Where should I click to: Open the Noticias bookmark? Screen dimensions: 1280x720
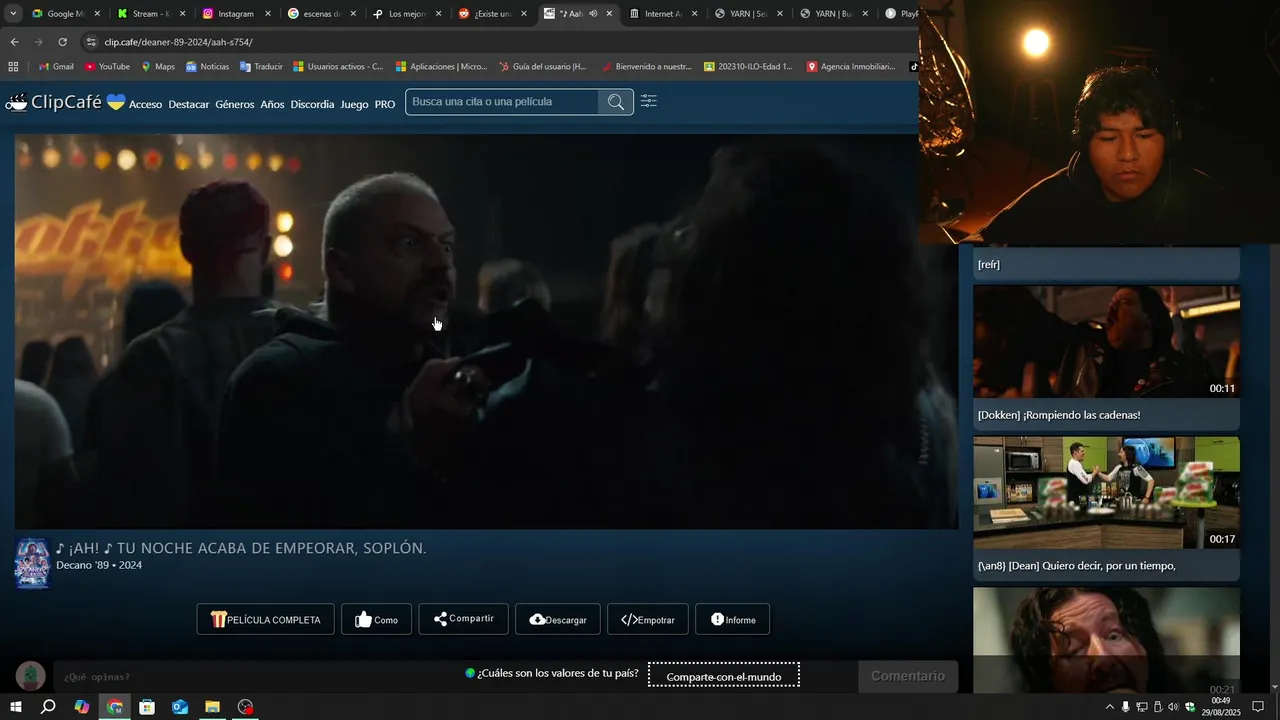coord(207,67)
